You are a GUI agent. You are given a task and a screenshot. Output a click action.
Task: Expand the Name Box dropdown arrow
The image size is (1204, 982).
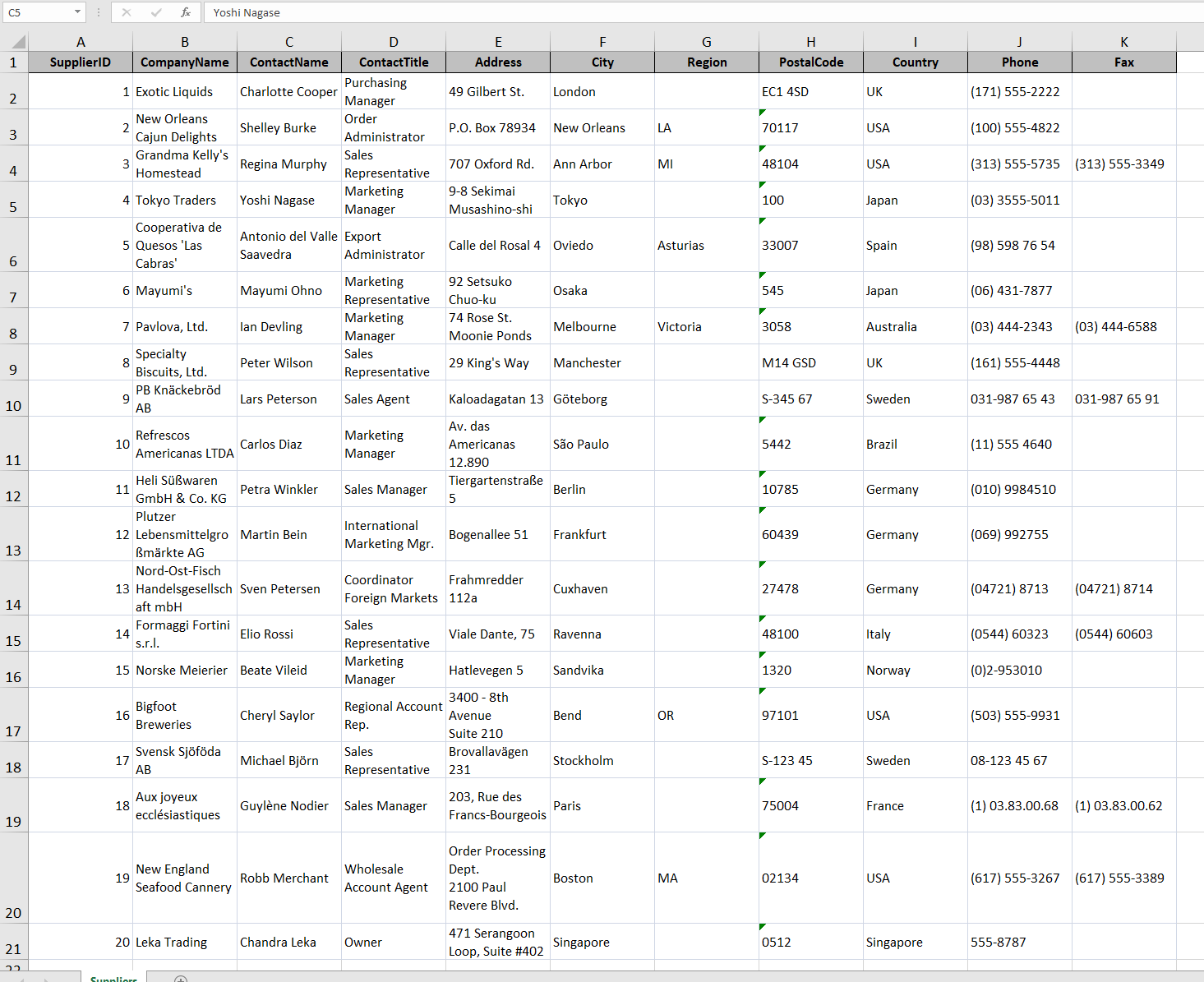click(77, 12)
